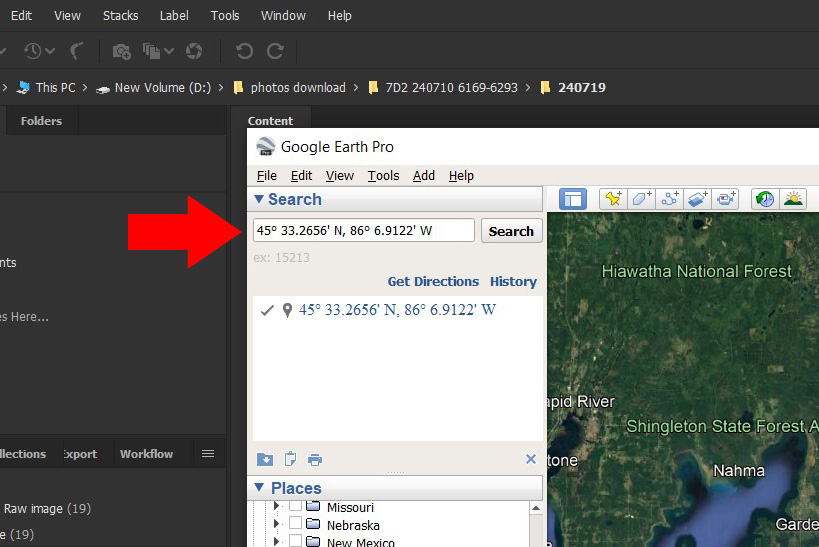The width and height of the screenshot is (819, 547).
Task: Open Bridge Tools menu
Action: point(225,16)
